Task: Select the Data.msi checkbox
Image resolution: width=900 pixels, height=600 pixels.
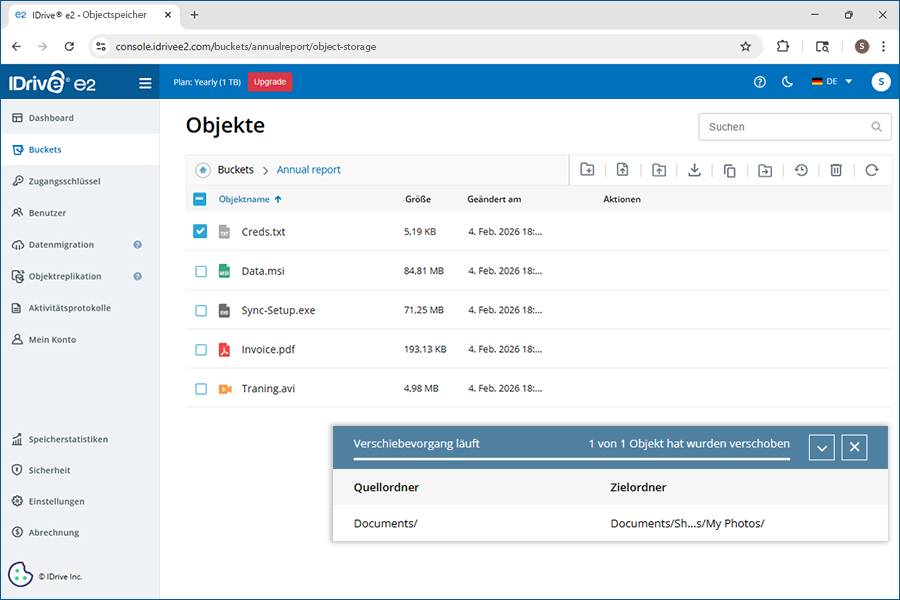Action: pyautogui.click(x=200, y=271)
